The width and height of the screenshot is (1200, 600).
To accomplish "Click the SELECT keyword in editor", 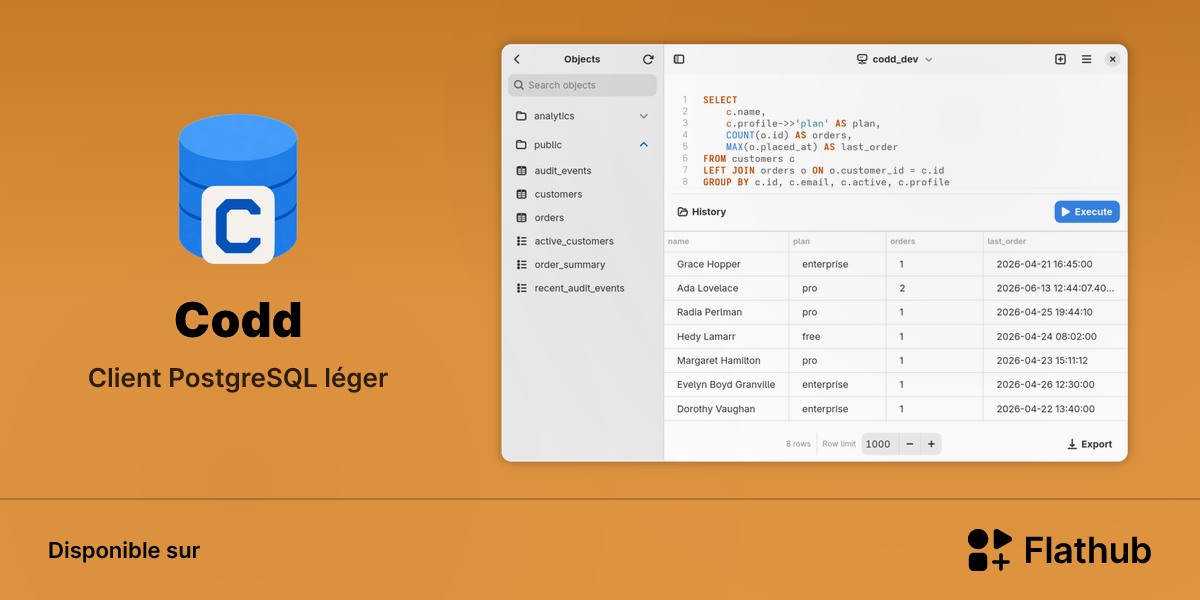I will [x=720, y=100].
